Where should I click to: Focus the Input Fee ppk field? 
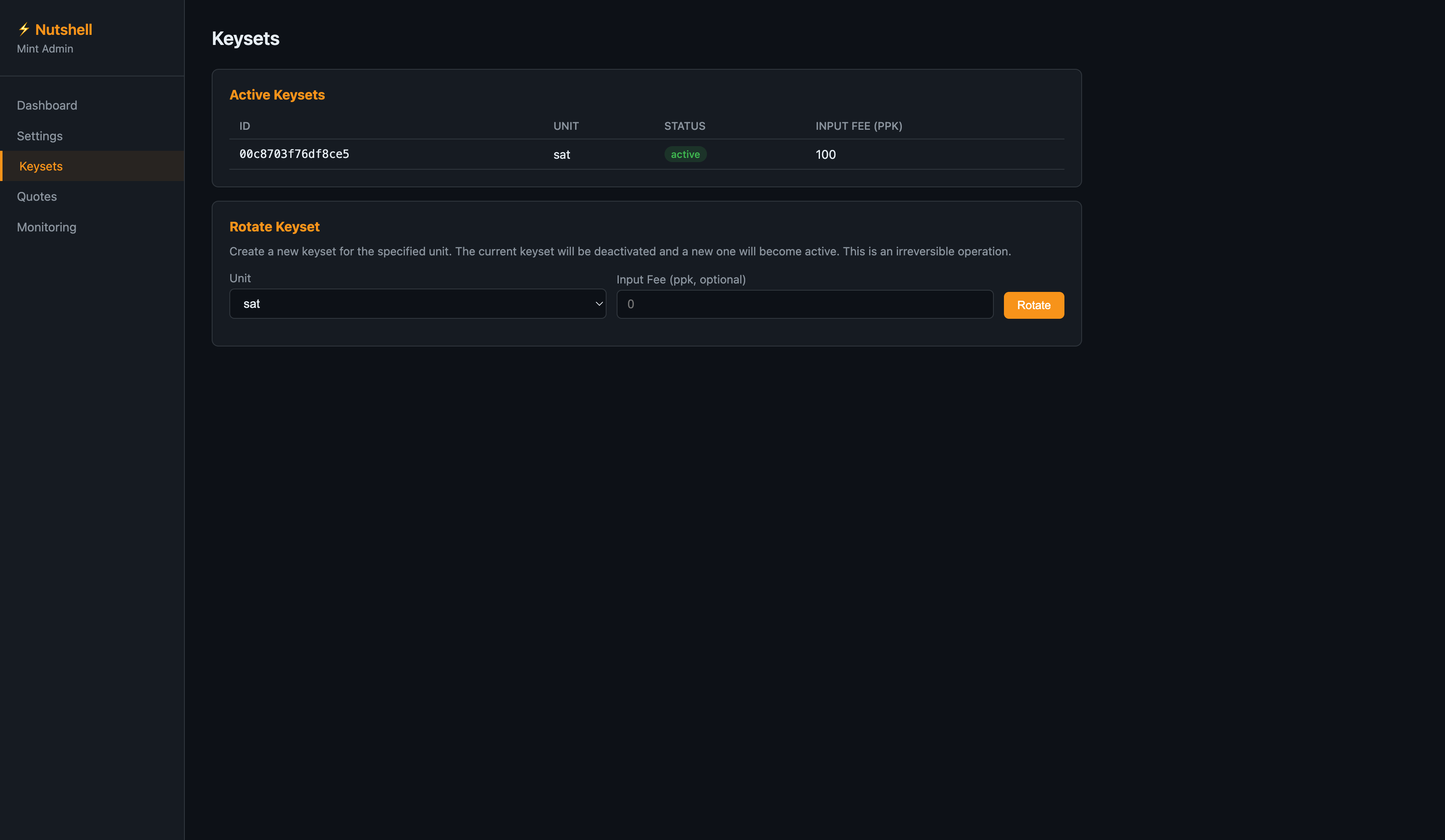[x=804, y=304]
